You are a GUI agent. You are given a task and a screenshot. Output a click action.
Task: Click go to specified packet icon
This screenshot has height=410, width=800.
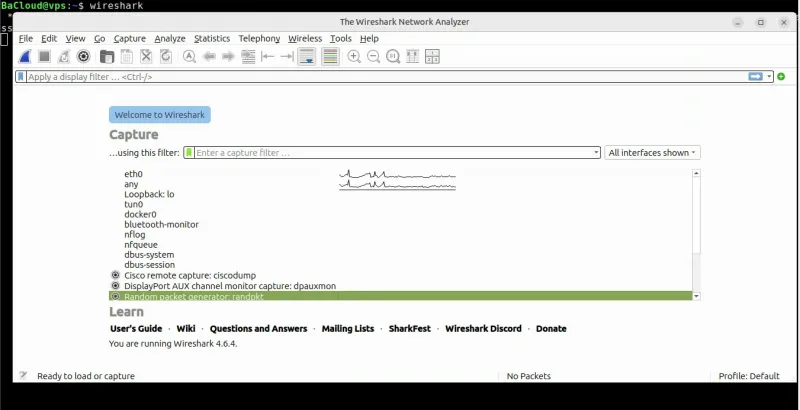pos(248,57)
